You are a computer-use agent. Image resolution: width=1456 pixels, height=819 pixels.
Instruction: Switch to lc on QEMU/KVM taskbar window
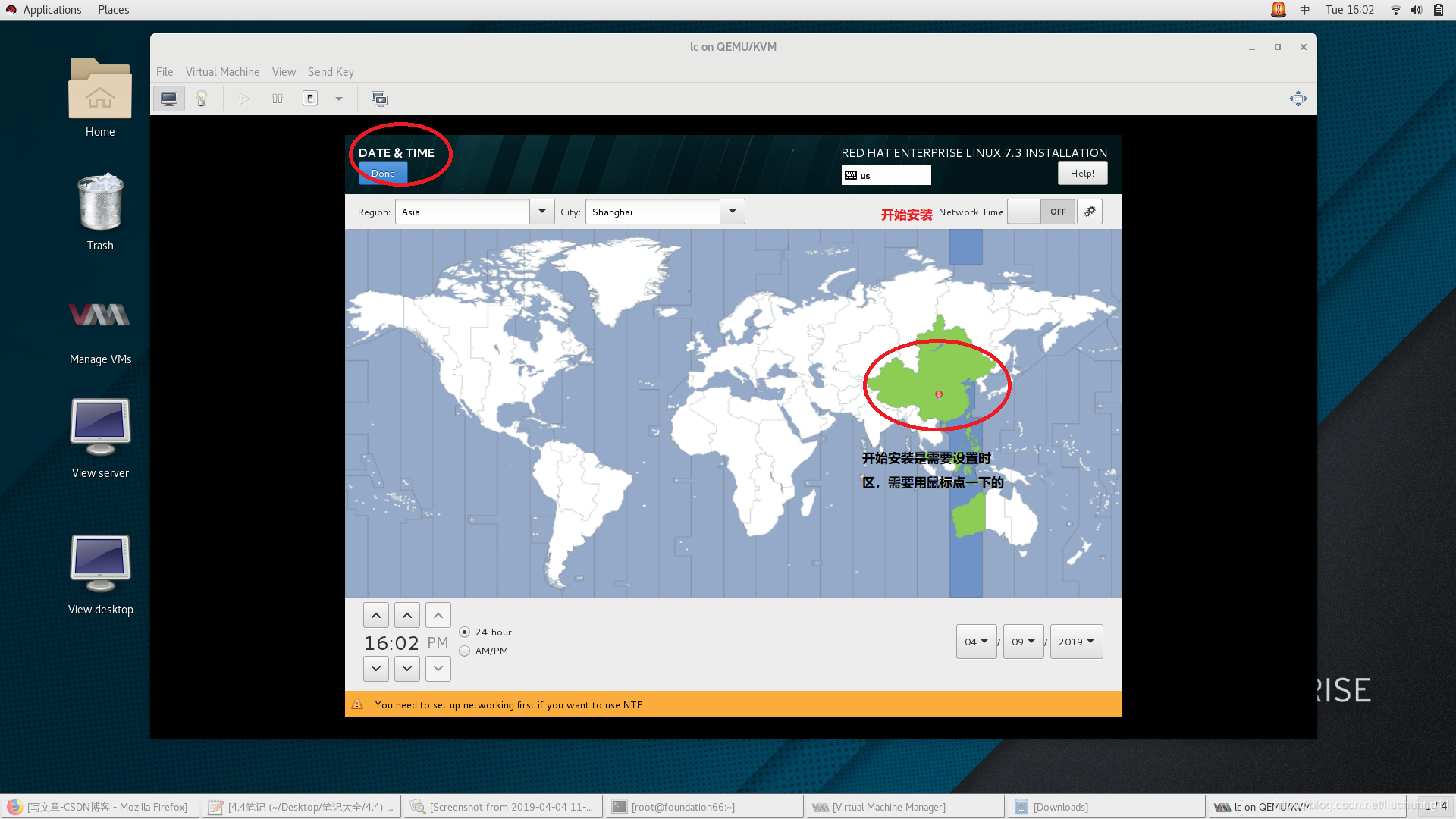tap(1309, 807)
